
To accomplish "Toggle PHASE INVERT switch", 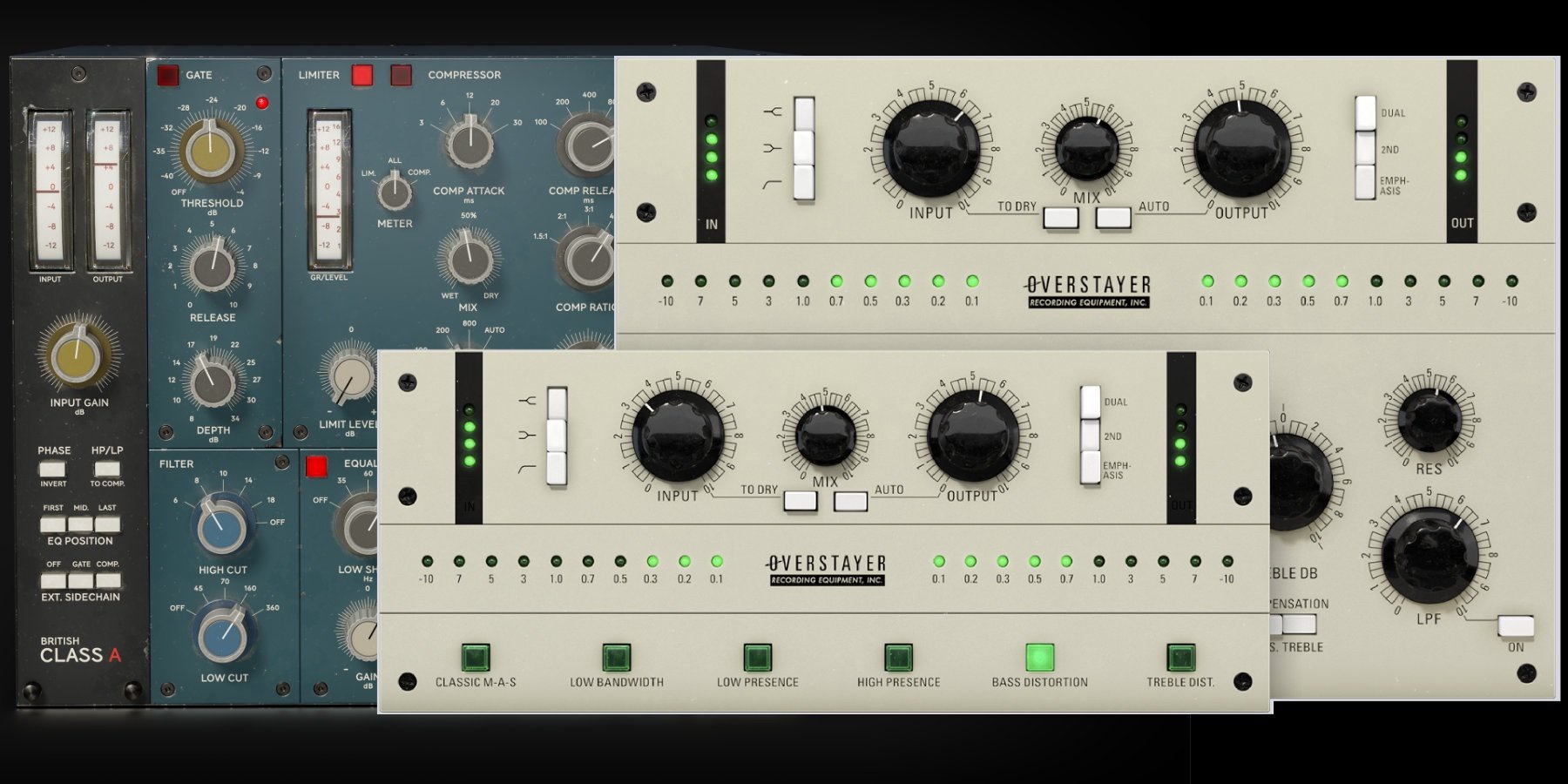I will pos(53,469).
